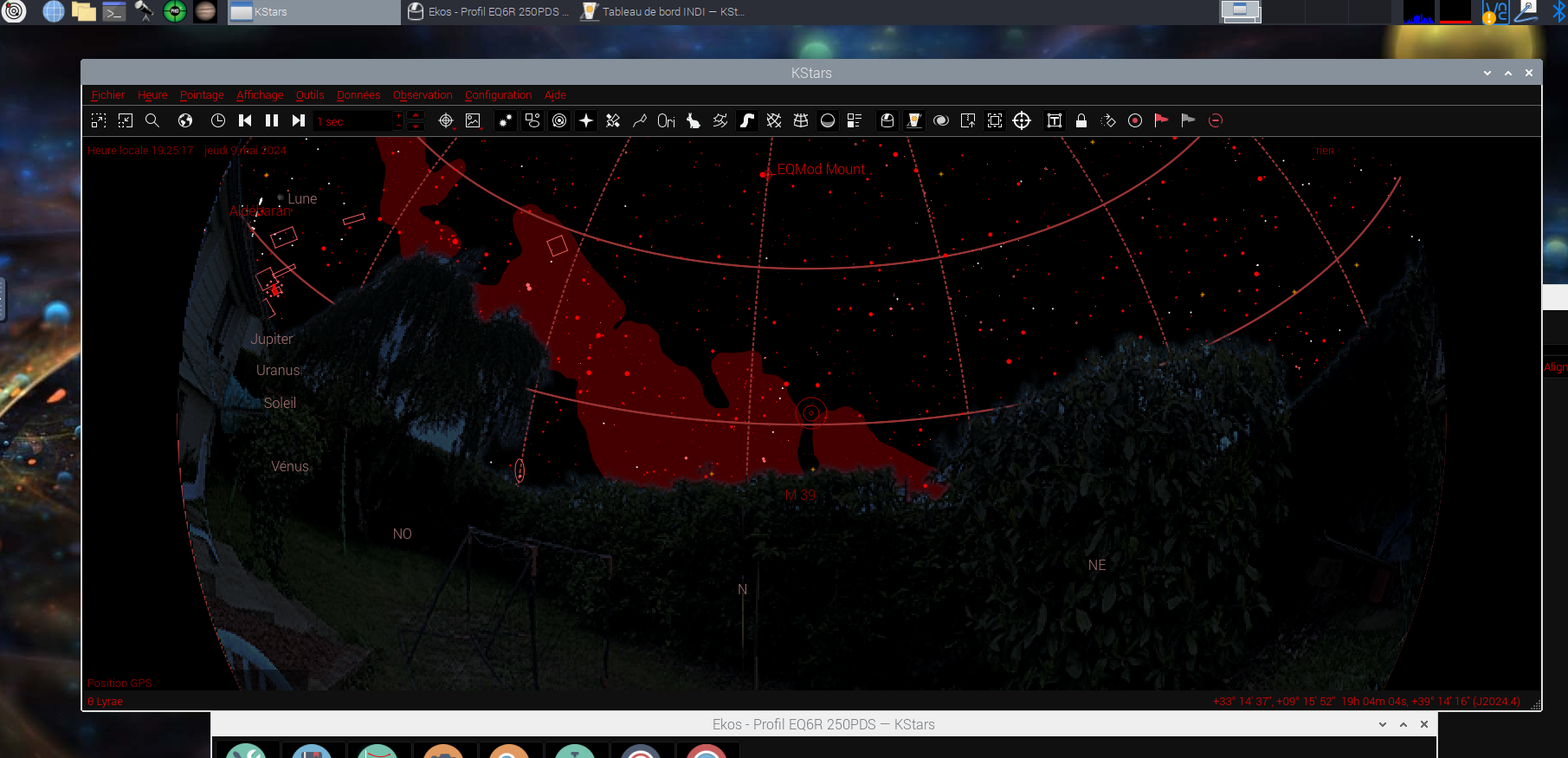The image size is (1568, 758).
Task: Toggle satellites display
Action: (x=613, y=121)
